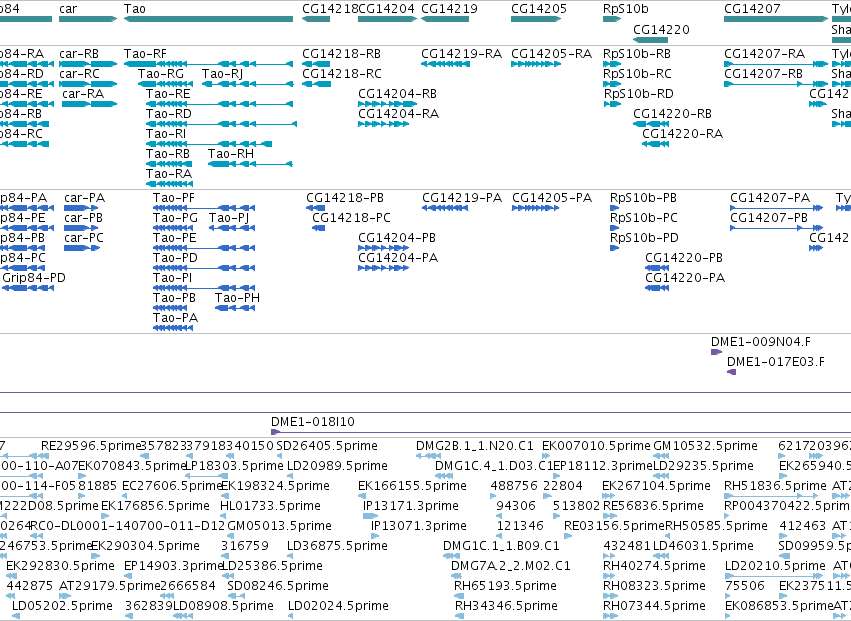The width and height of the screenshot is (851, 621).
Task: Click the car-PC protein label
Action: [x=84, y=238]
